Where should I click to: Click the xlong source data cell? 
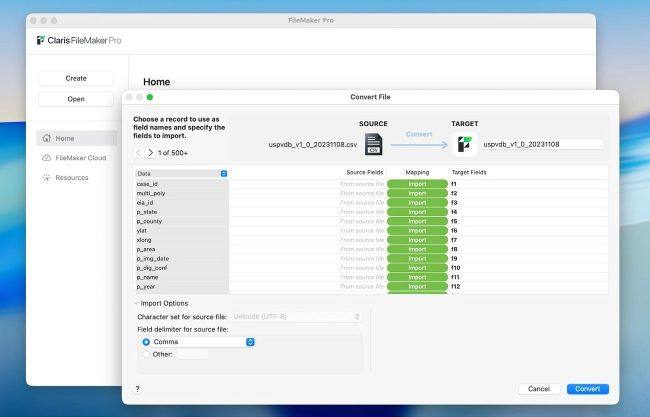pos(182,240)
